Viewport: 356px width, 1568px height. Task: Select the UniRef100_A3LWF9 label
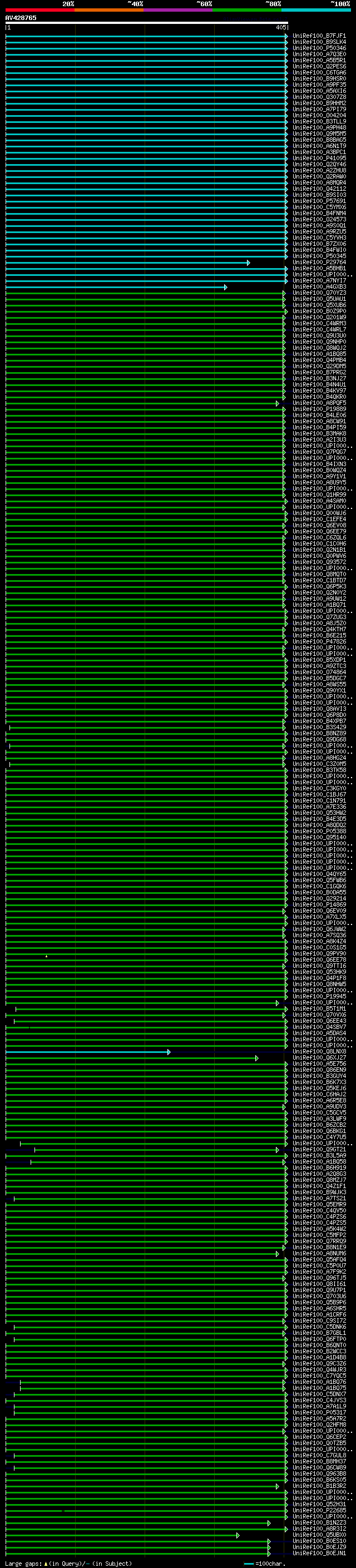pyautogui.click(x=319, y=1119)
